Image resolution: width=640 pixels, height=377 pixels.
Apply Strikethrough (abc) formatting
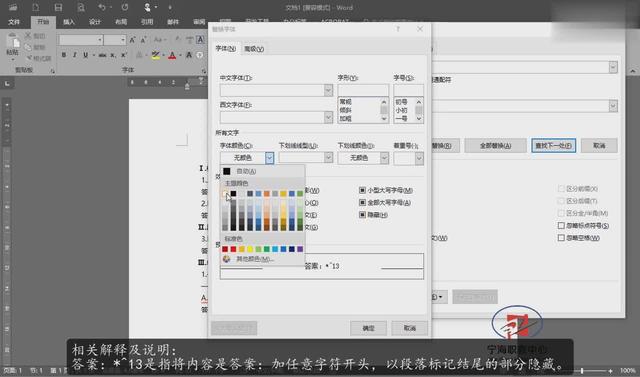click(102, 55)
